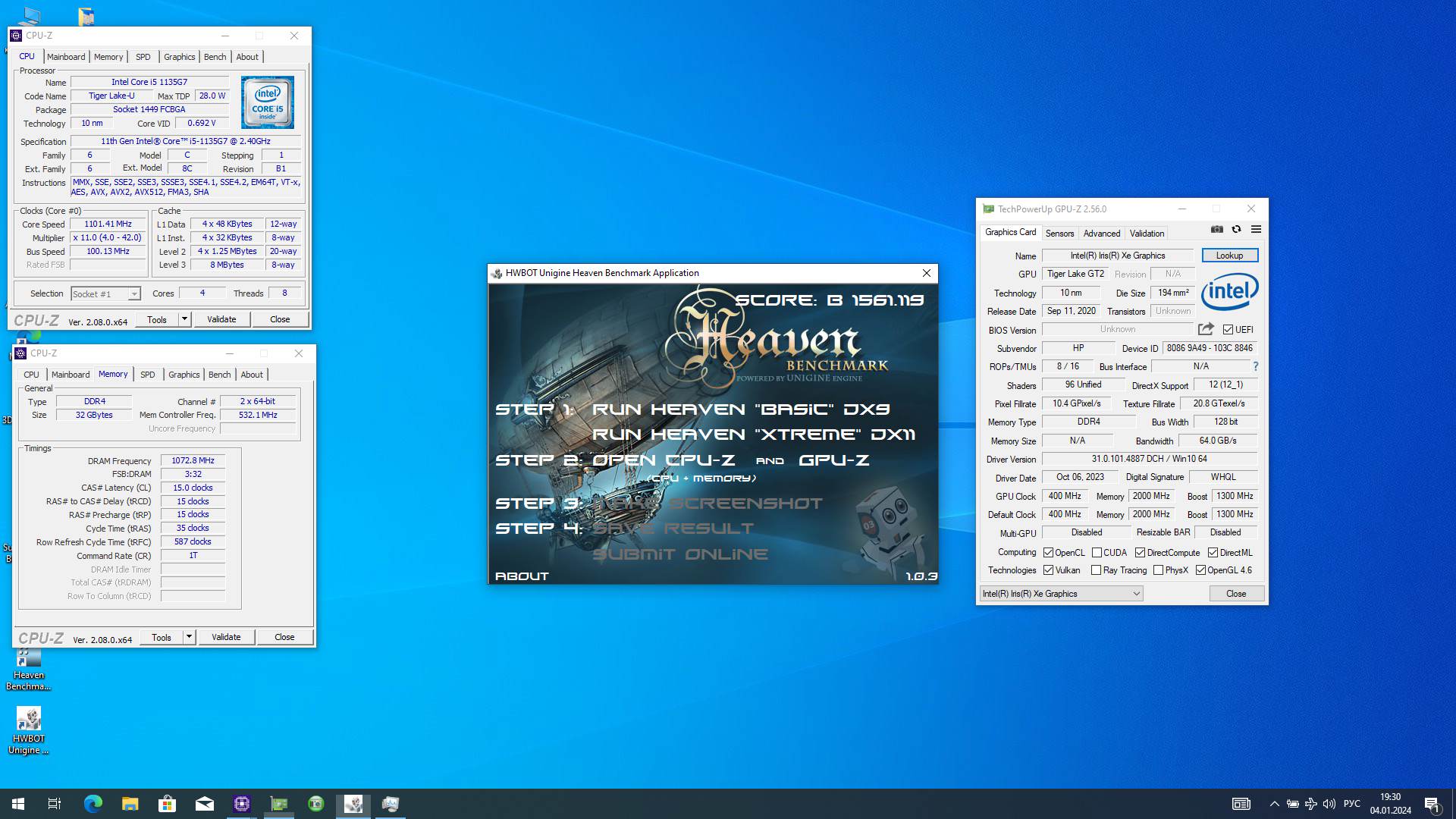Open Microsoft Store from taskbar

[167, 804]
